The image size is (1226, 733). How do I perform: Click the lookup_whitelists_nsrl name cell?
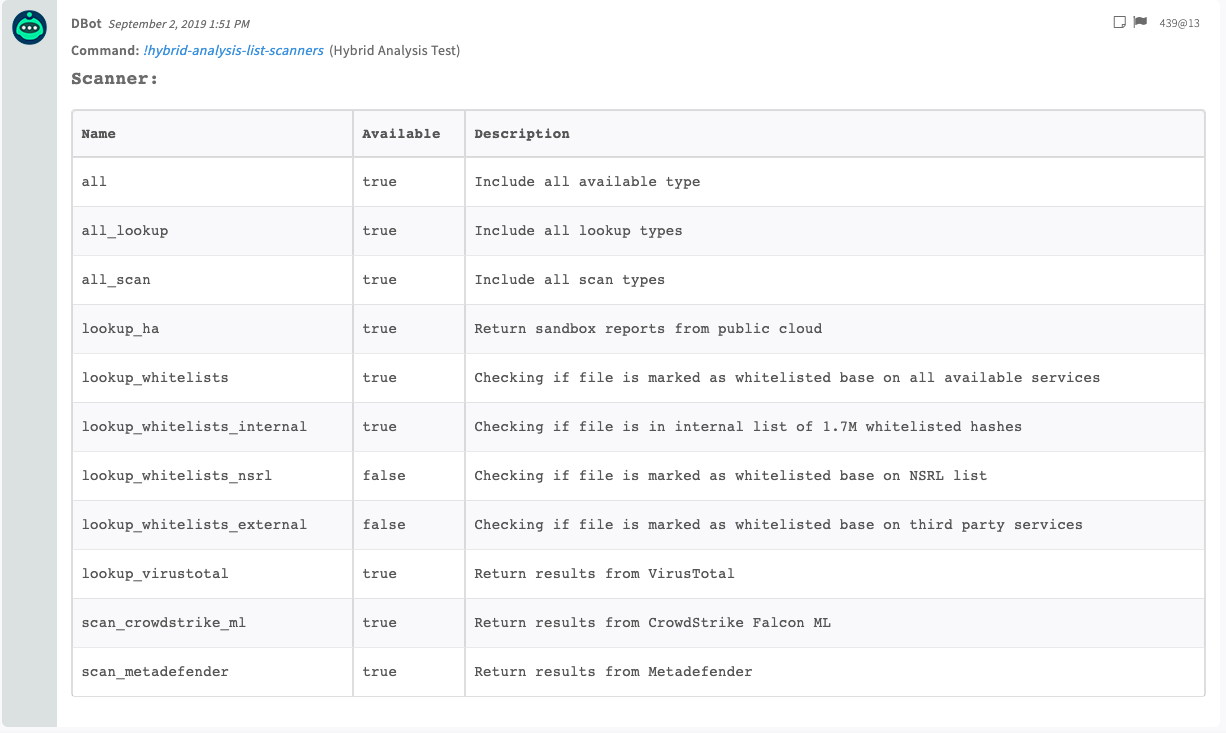tap(176, 476)
